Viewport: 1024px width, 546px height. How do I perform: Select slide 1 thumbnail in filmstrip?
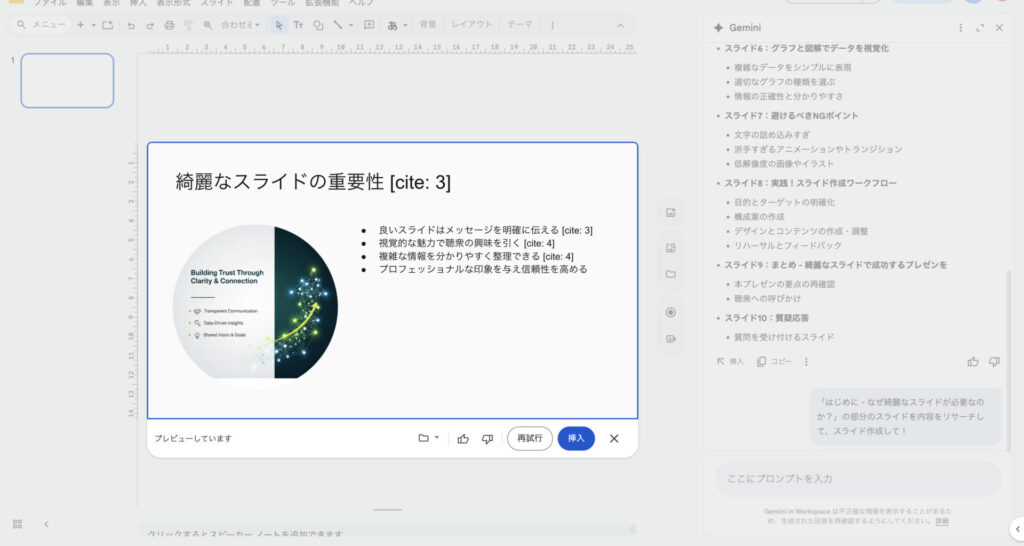[67, 80]
